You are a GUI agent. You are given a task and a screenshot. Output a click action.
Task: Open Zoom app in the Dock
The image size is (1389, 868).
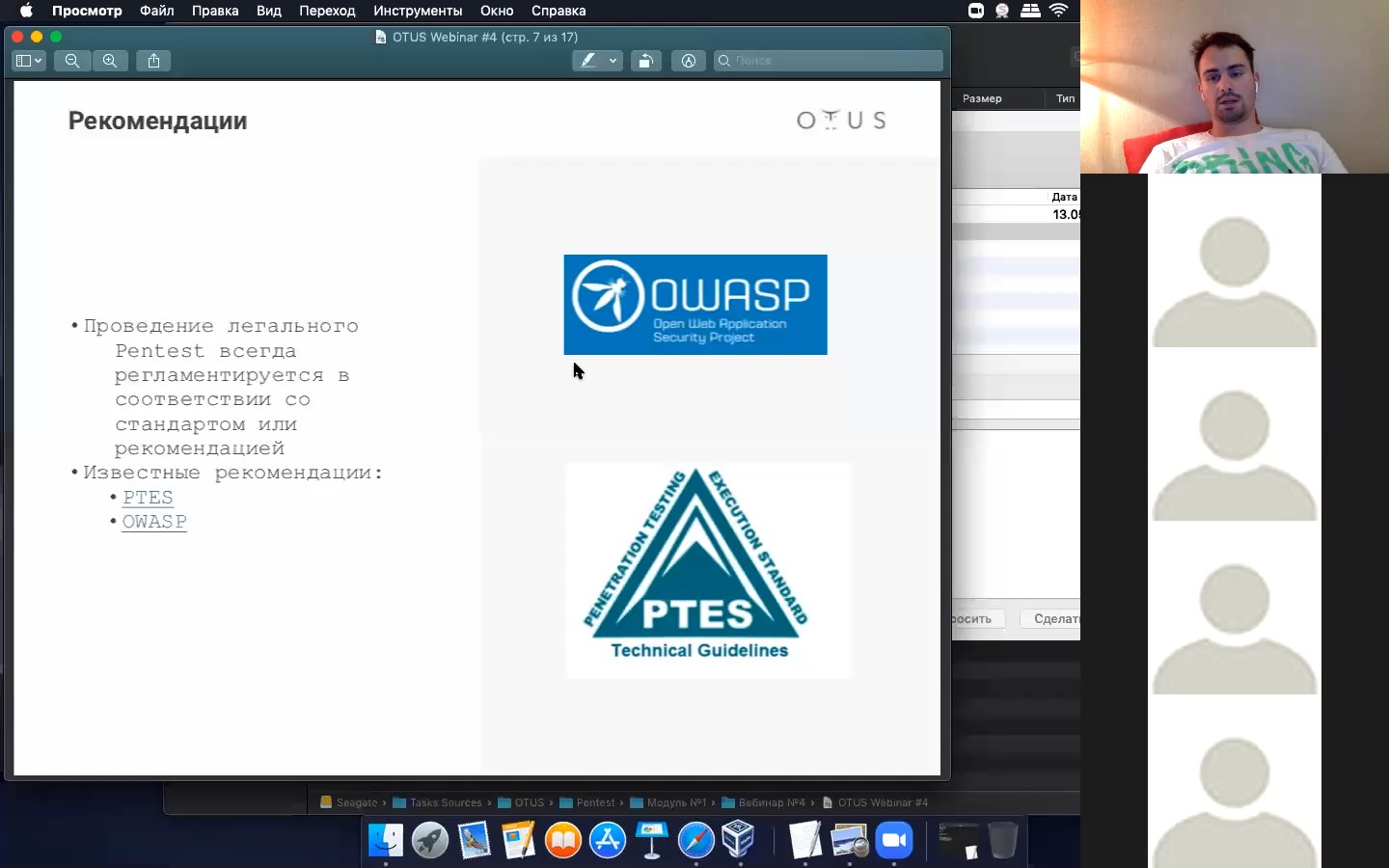[x=894, y=840]
